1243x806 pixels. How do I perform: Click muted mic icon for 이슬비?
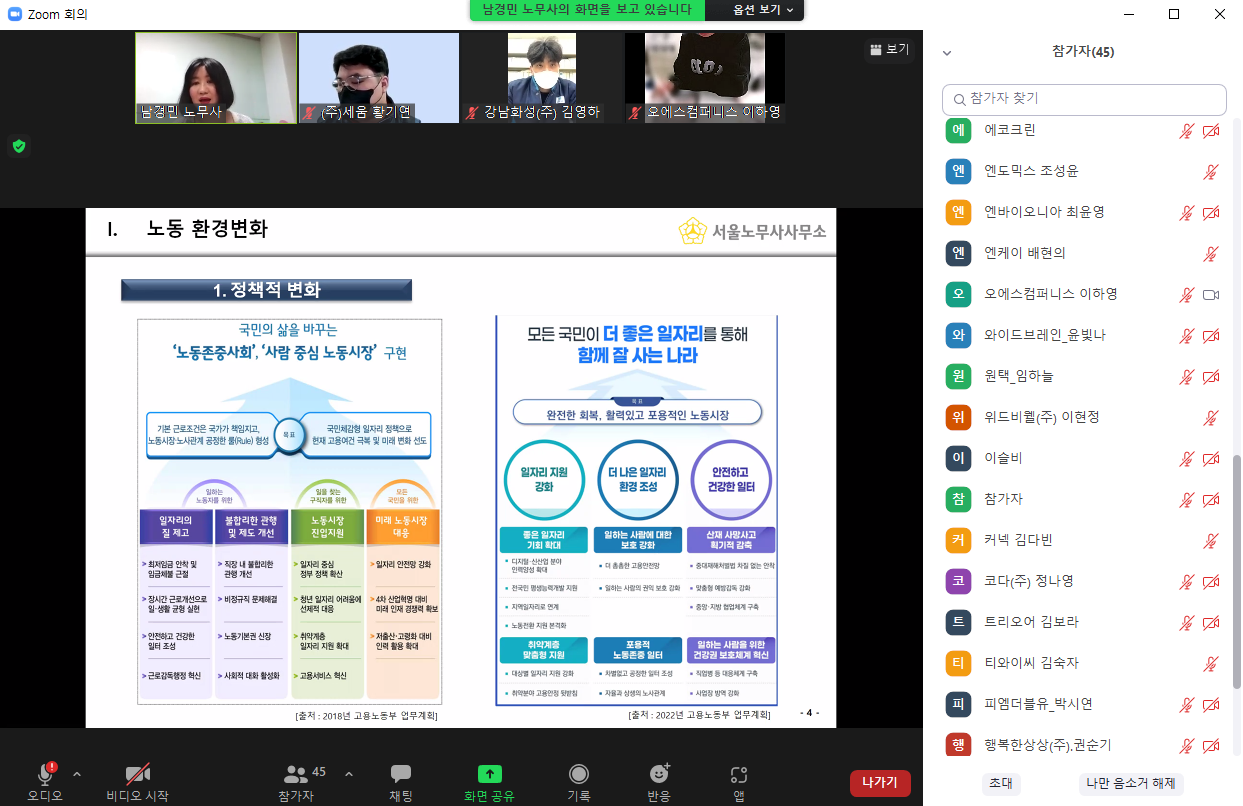click(1187, 458)
